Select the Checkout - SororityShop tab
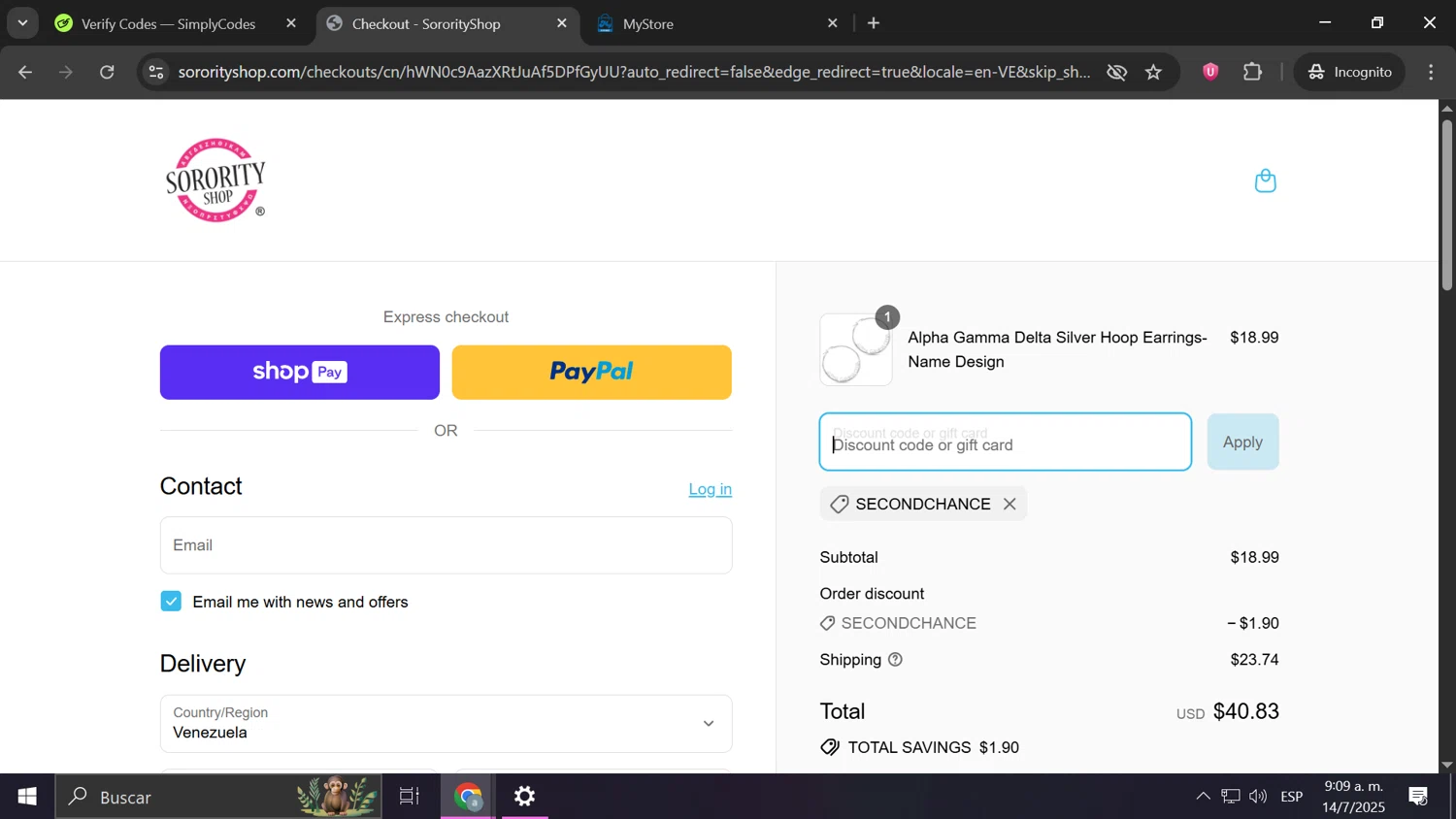Image resolution: width=1456 pixels, height=819 pixels. [447, 23]
